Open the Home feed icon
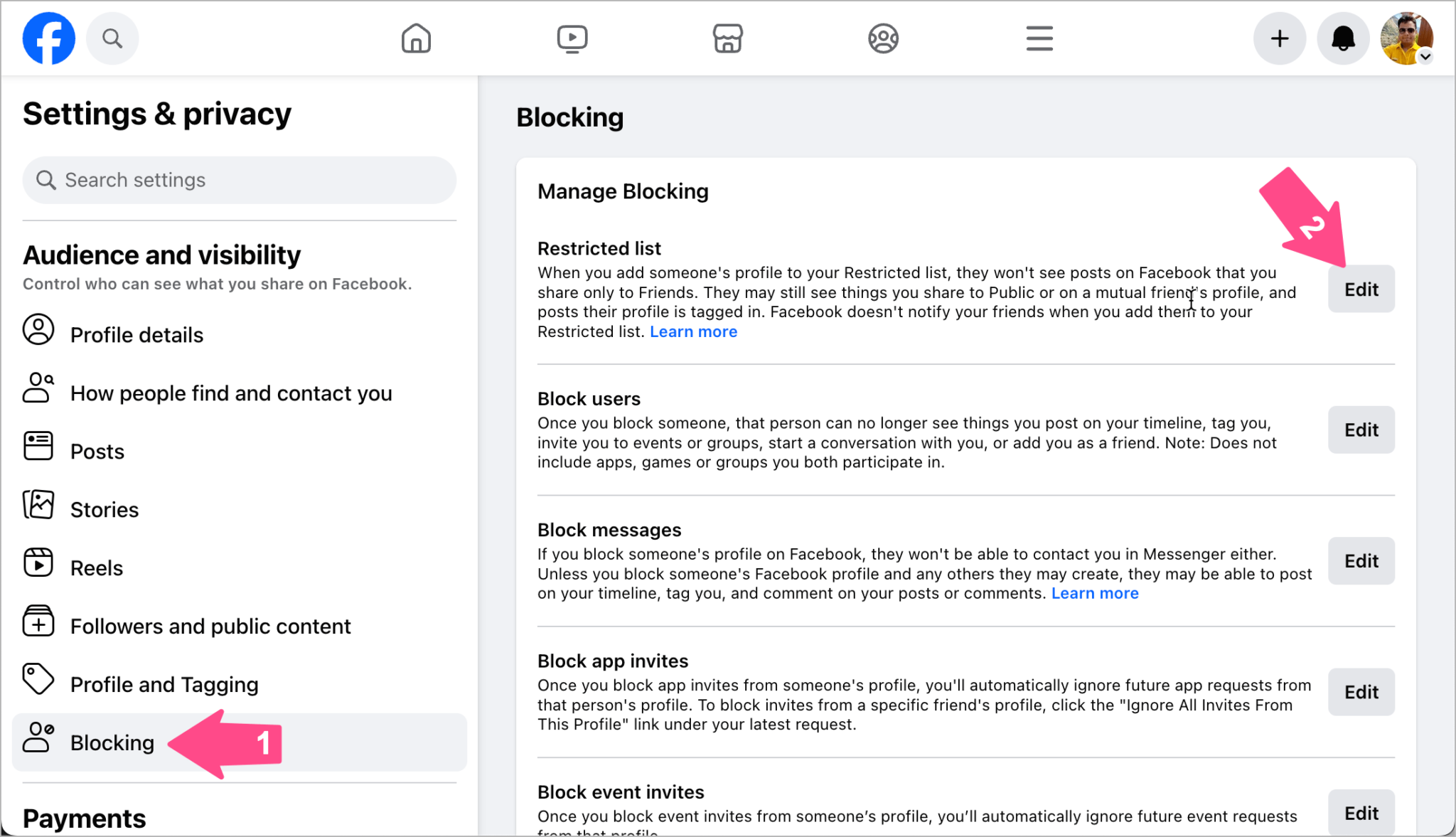Viewport: 1456px width, 837px height. pyautogui.click(x=416, y=38)
